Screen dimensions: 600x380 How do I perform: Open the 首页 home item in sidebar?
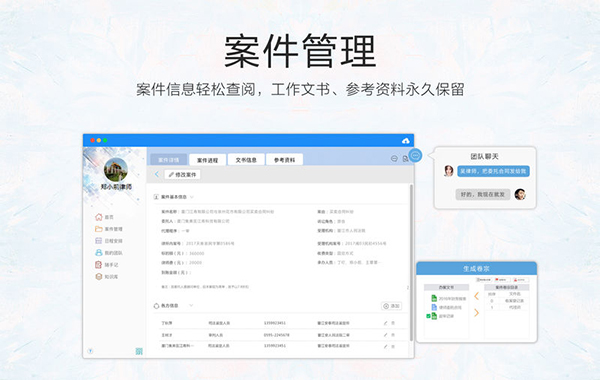tap(104, 217)
